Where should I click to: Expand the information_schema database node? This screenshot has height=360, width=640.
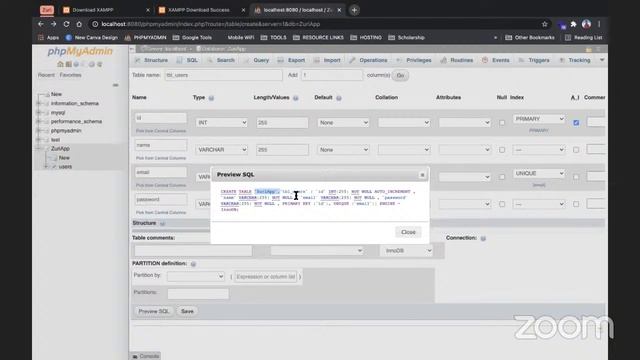39,103
